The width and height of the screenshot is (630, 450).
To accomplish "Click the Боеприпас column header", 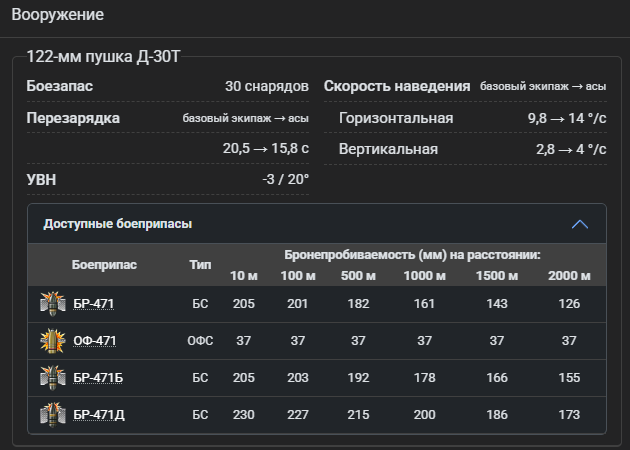I will point(104,265).
